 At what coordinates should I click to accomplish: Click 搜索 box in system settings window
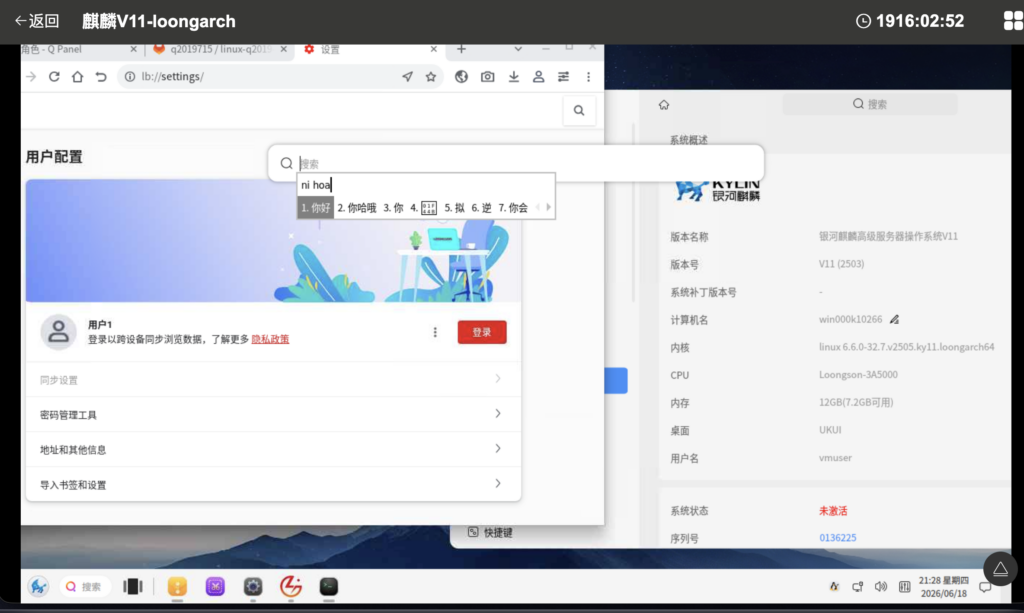click(870, 104)
